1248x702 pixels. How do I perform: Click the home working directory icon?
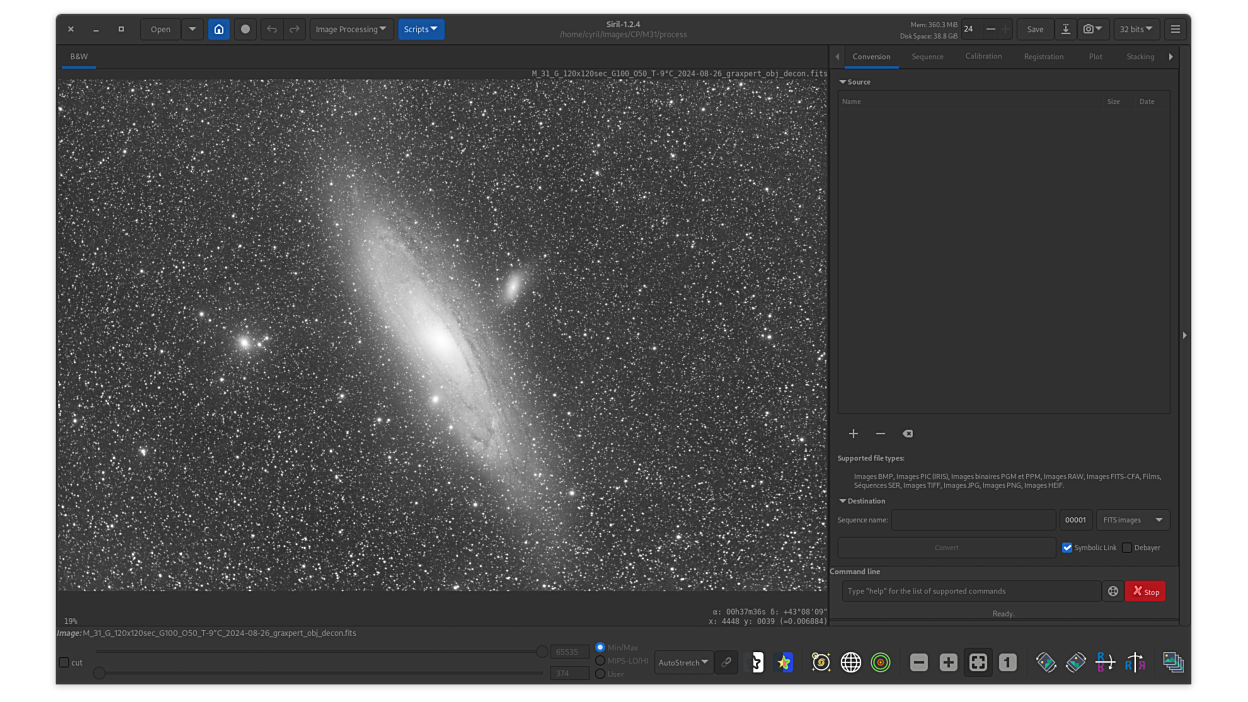click(218, 29)
